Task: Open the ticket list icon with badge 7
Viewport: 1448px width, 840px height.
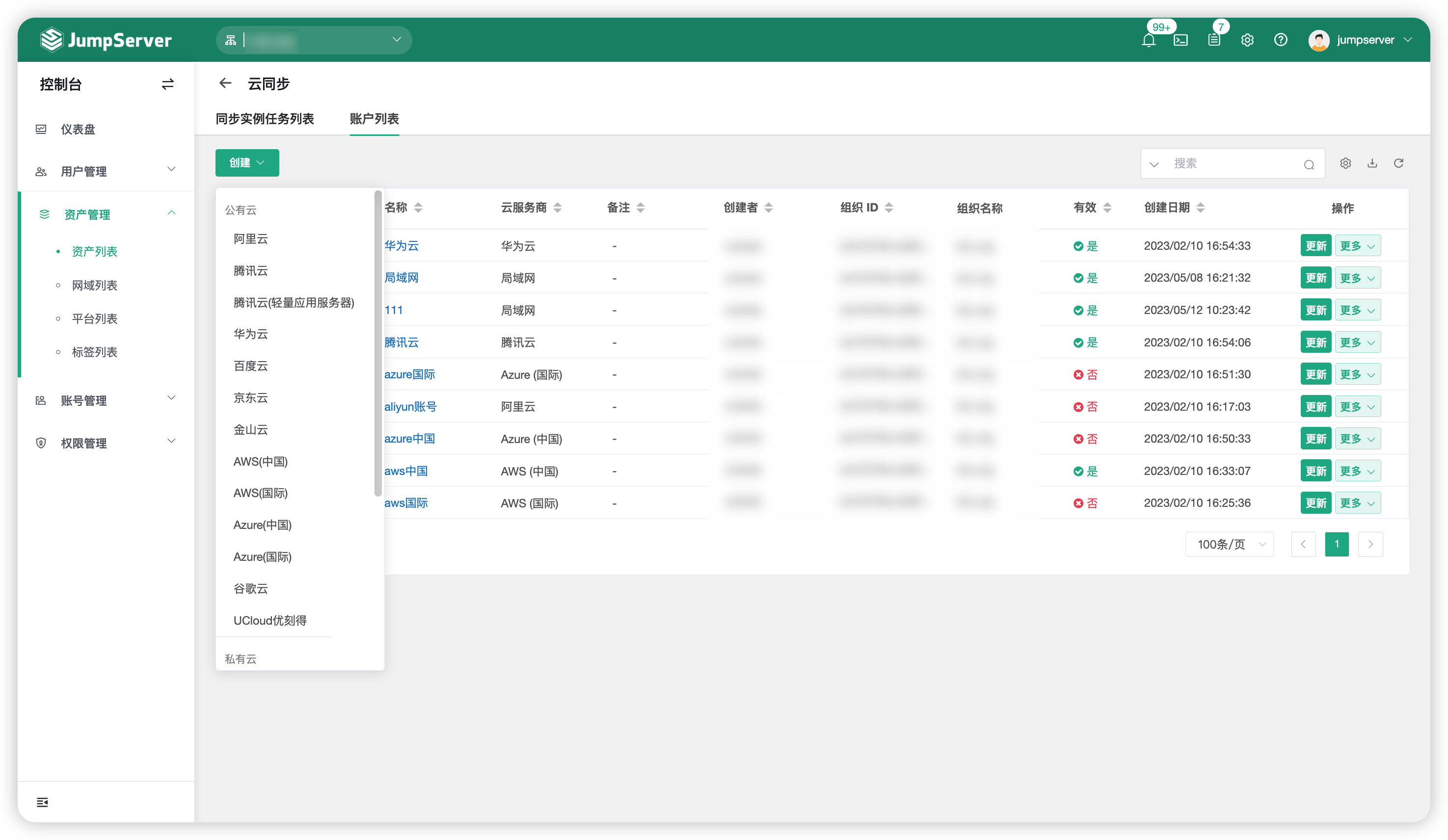Action: coord(1214,40)
